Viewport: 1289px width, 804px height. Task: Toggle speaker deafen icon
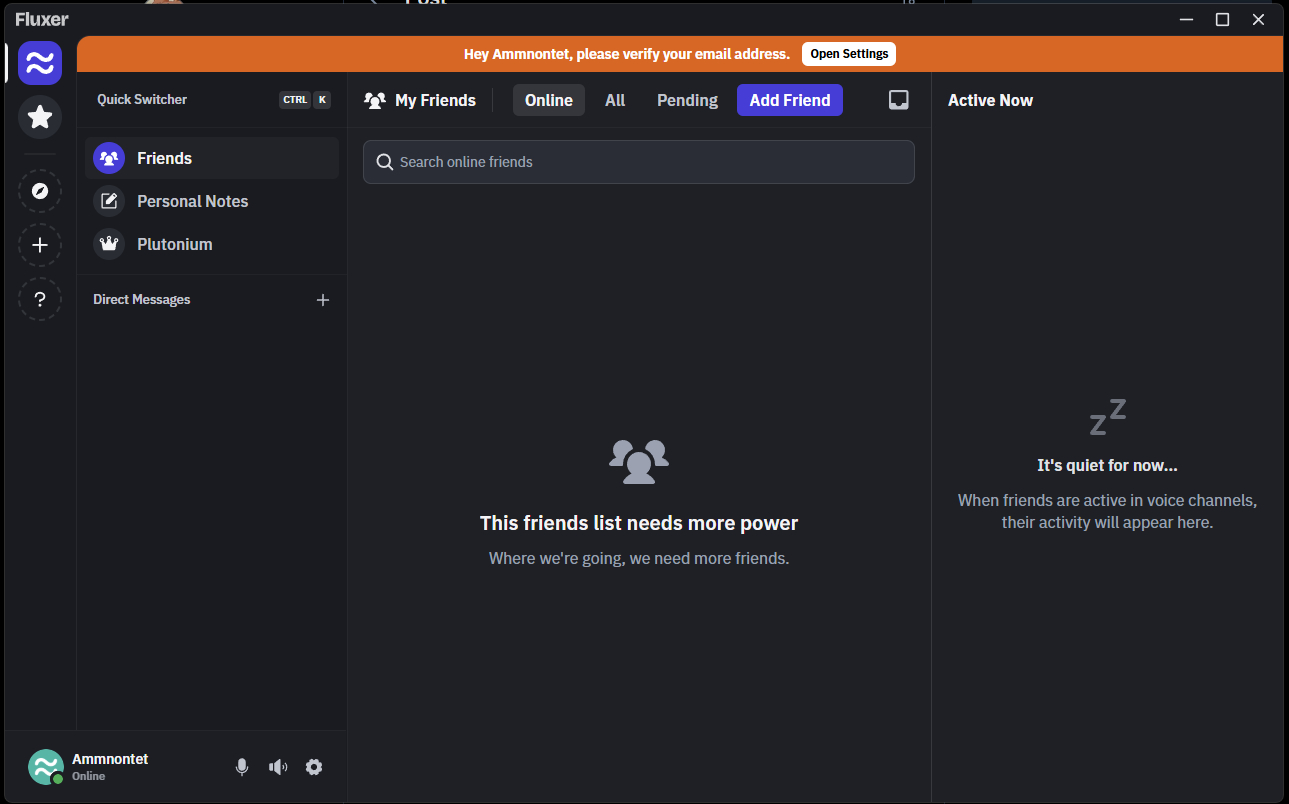[x=278, y=767]
